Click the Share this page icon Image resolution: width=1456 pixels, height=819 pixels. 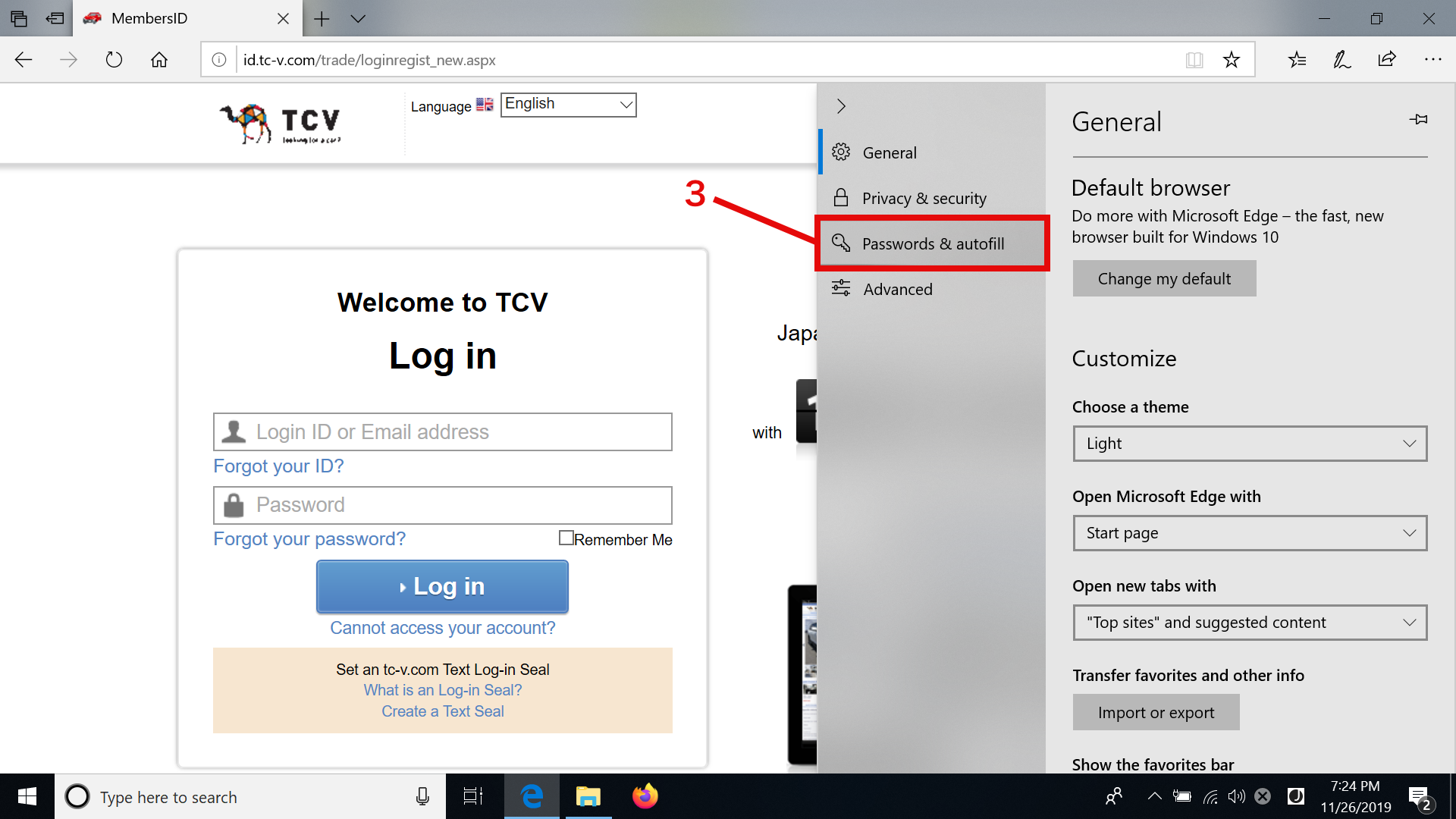1387,60
